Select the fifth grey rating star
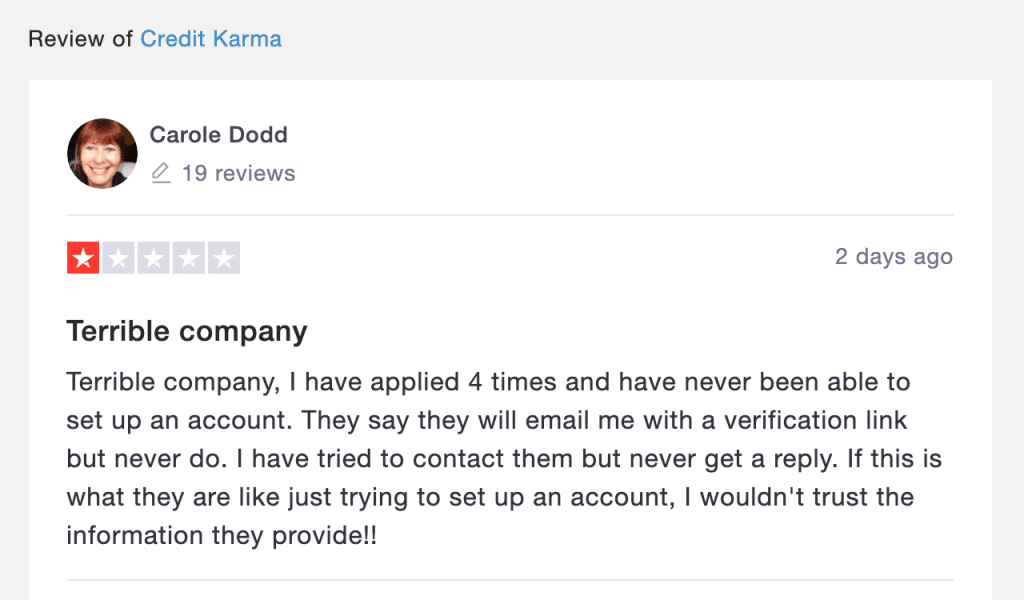 click(x=224, y=258)
